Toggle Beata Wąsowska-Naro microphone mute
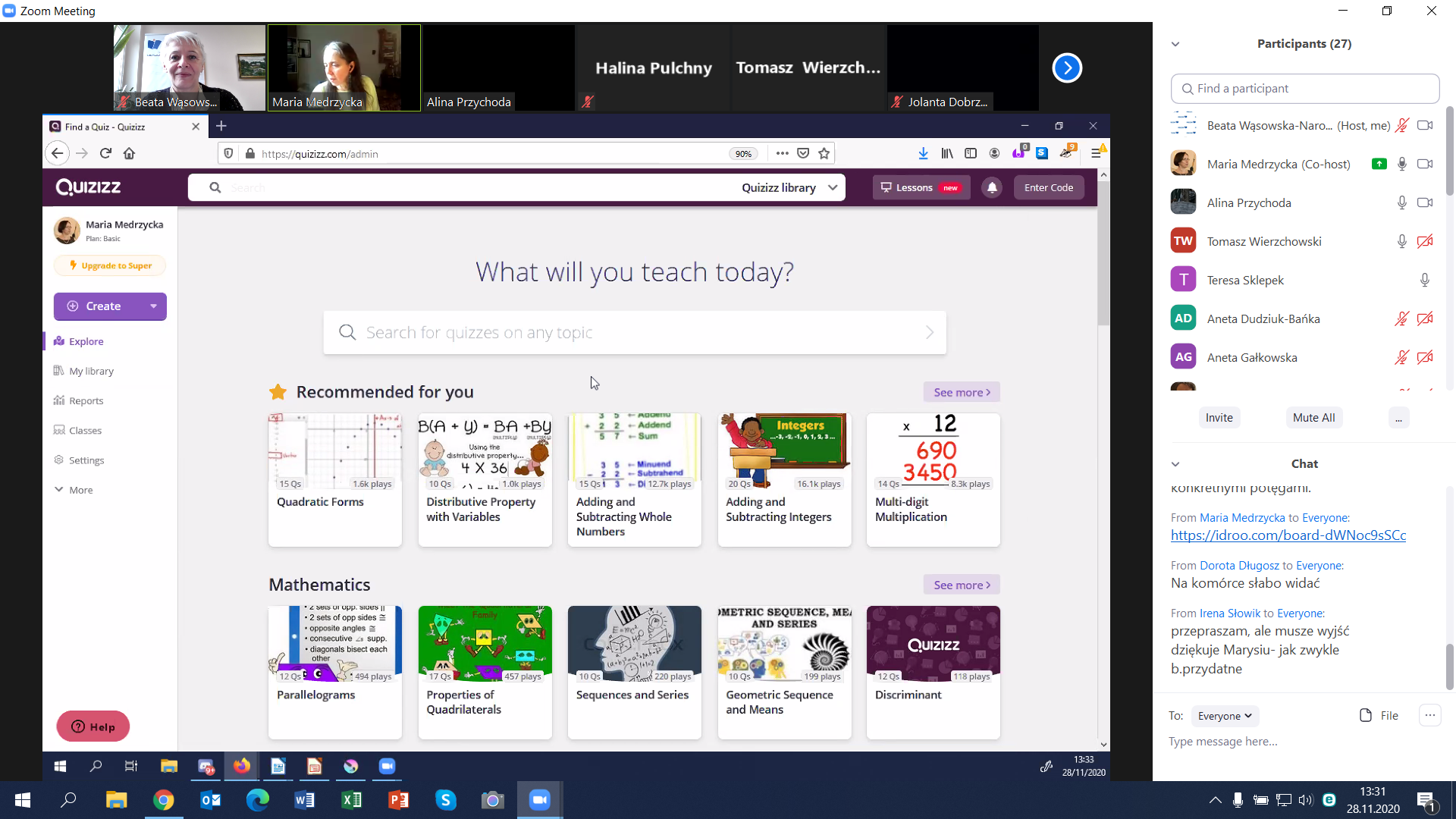Viewport: 1456px width, 819px height. pyautogui.click(x=1401, y=125)
